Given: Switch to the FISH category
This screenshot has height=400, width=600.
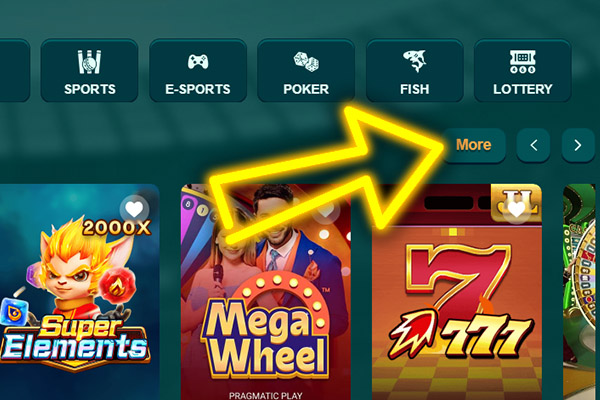Looking at the screenshot, I should (x=414, y=70).
